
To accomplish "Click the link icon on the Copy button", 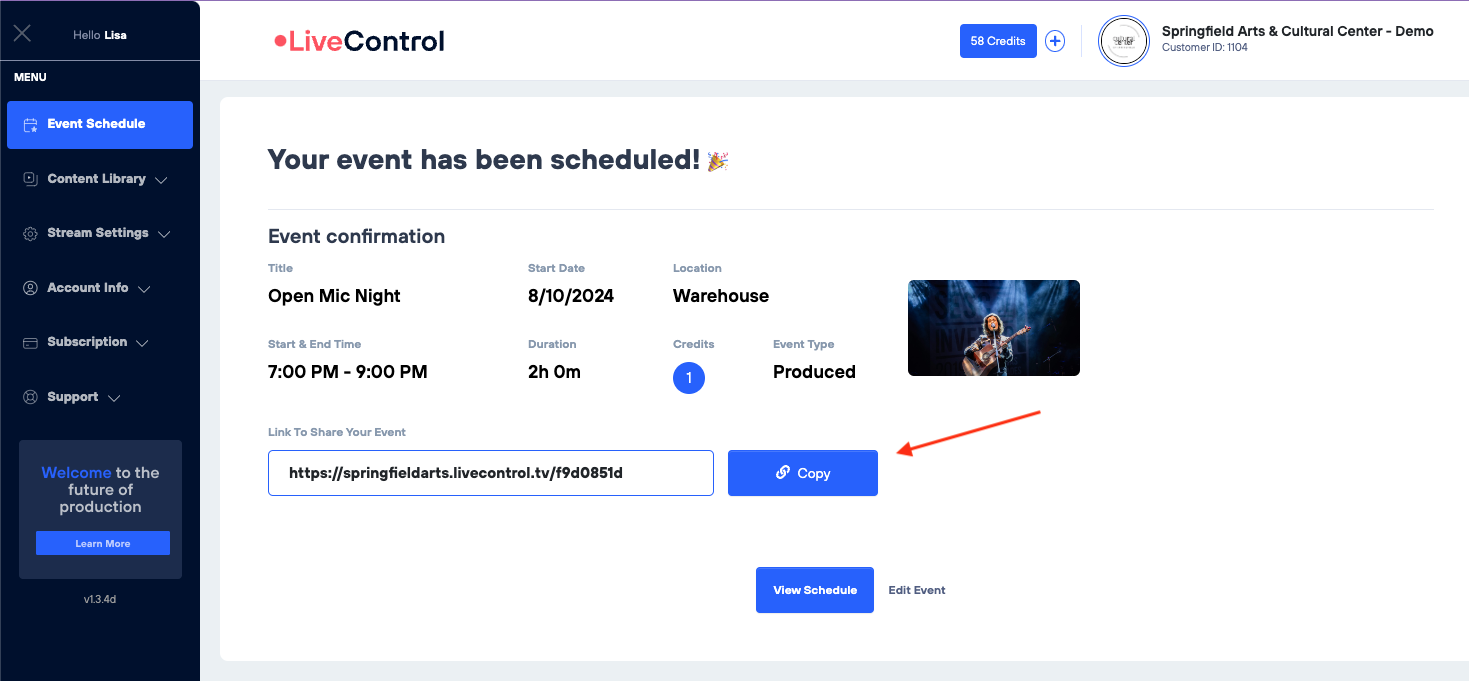I will [x=784, y=472].
